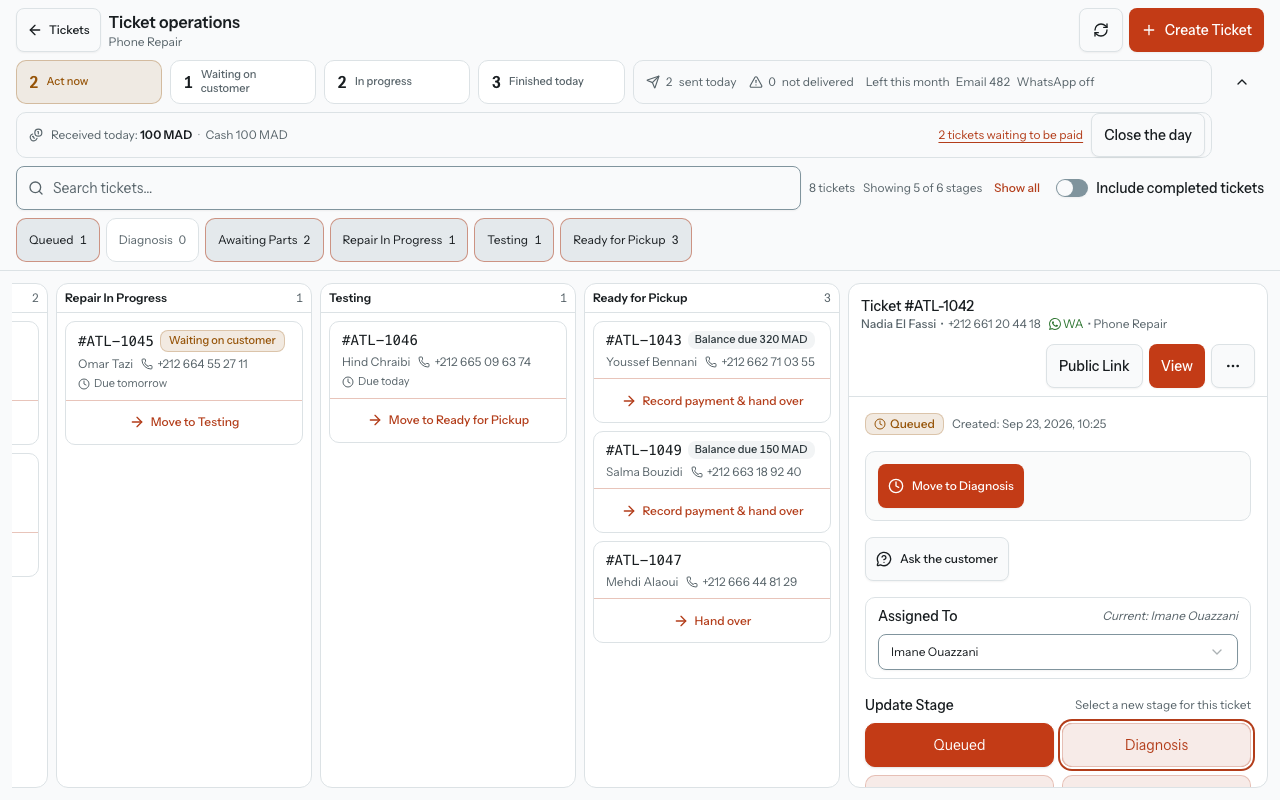Toggle the Repair In Progress filter chip

click(399, 240)
